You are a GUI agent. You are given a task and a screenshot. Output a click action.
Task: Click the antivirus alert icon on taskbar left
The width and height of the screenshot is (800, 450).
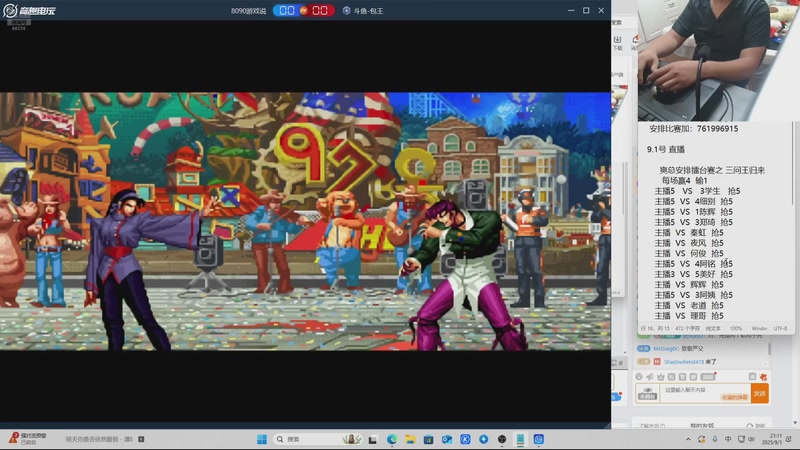coord(14,437)
